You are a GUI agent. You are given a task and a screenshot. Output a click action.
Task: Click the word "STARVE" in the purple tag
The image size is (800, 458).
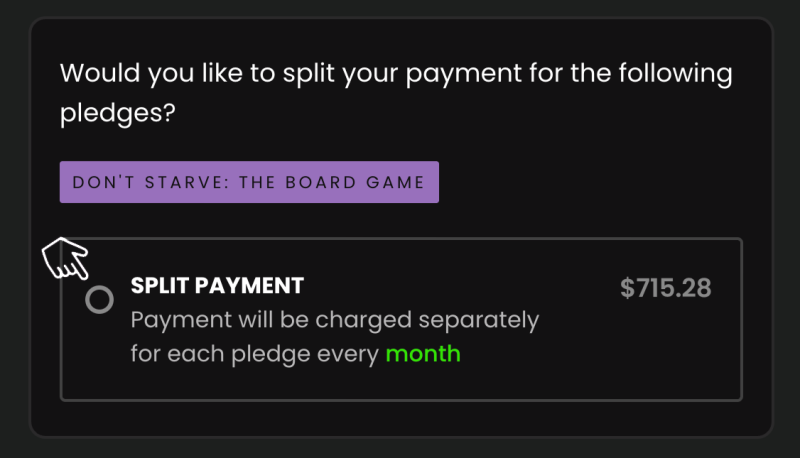(163, 183)
